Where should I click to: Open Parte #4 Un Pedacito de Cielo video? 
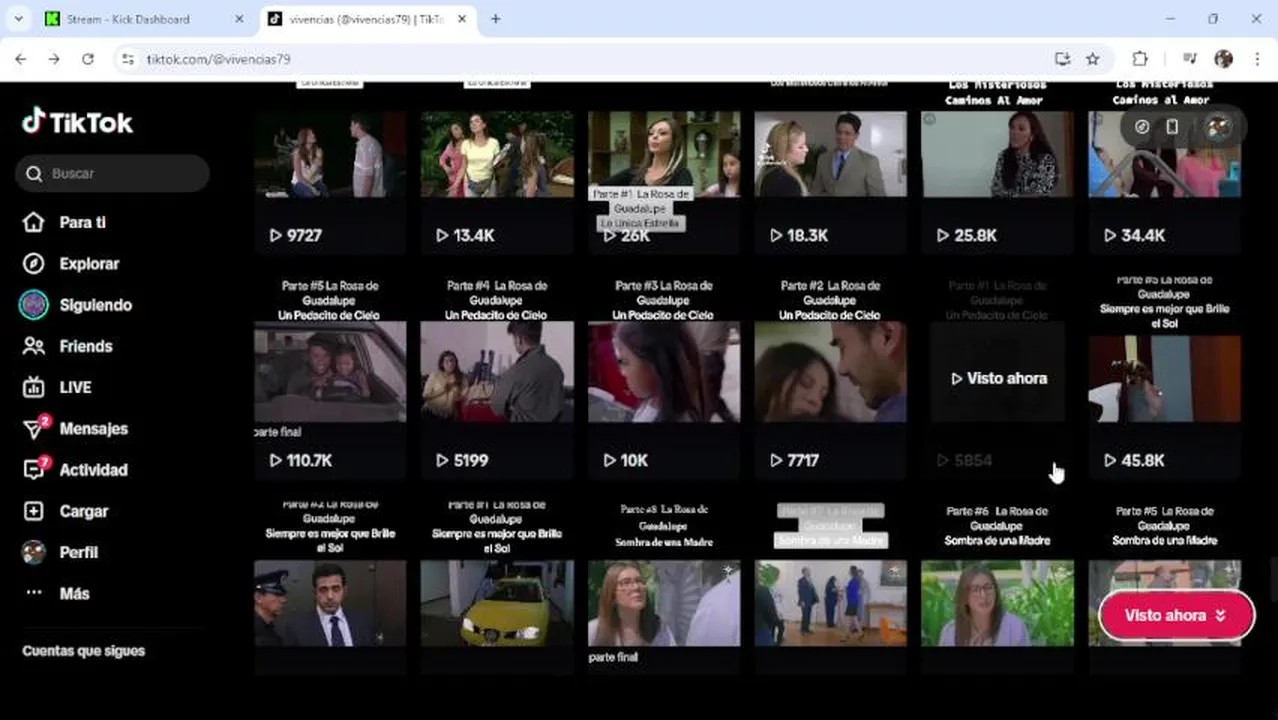497,377
